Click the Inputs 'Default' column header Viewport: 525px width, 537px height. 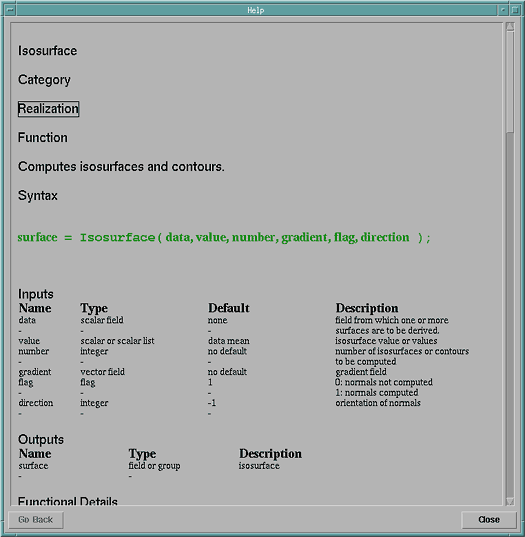tap(229, 308)
